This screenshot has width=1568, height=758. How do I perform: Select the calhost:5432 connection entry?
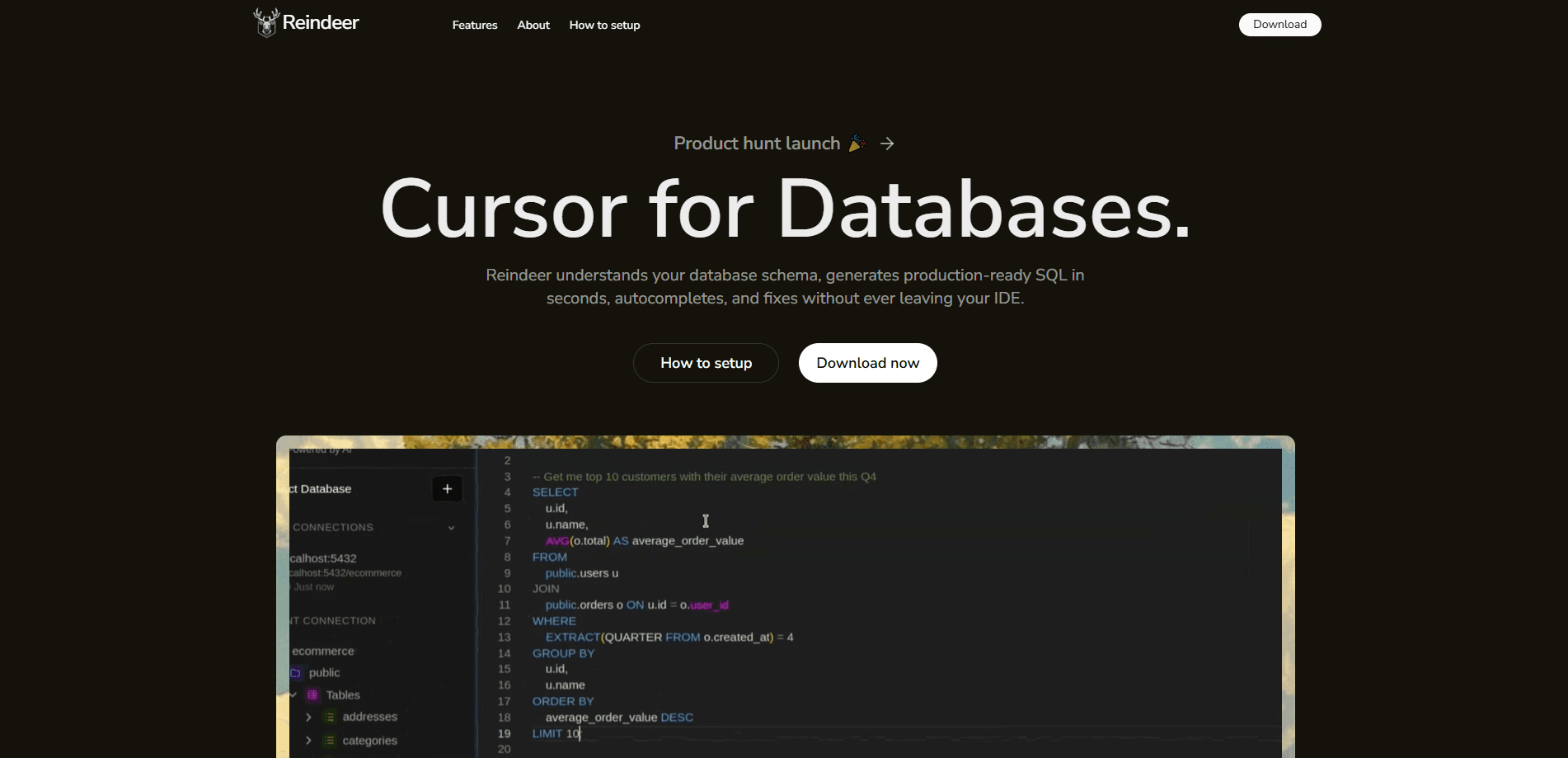[x=323, y=558]
